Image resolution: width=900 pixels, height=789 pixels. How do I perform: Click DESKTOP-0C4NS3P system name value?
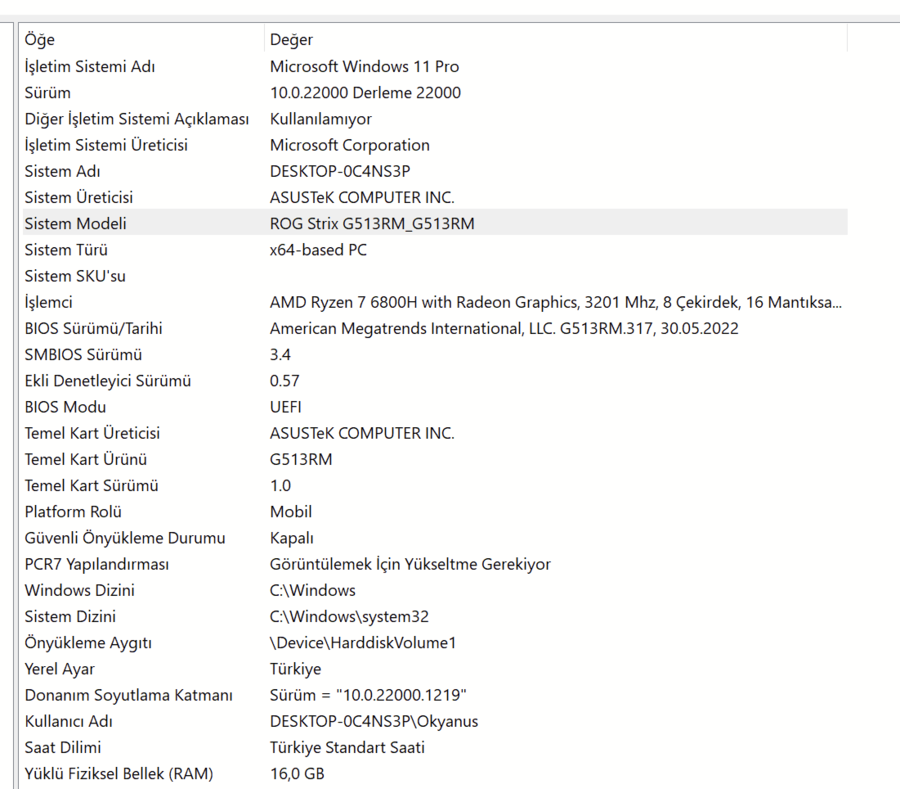coord(340,171)
